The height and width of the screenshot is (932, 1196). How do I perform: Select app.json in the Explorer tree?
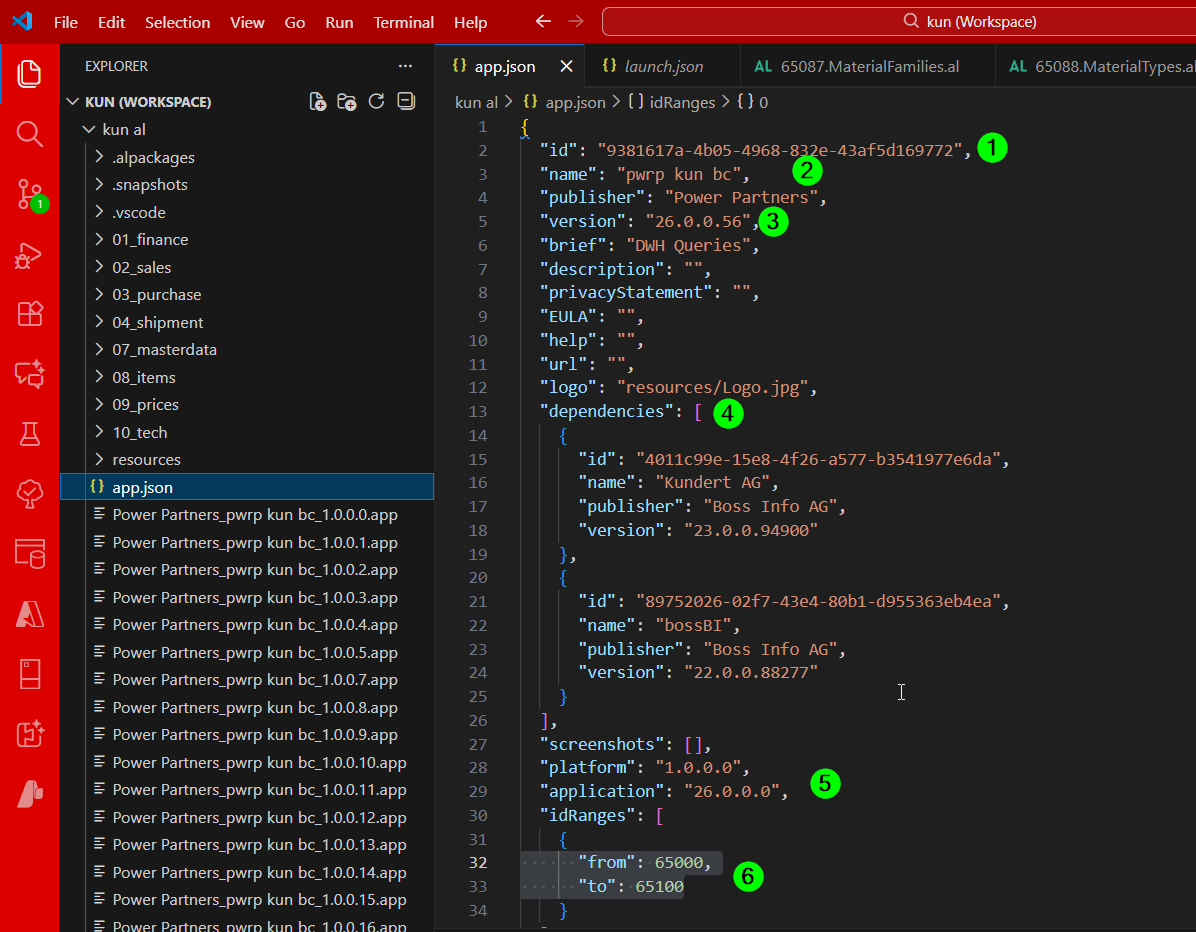(247, 487)
